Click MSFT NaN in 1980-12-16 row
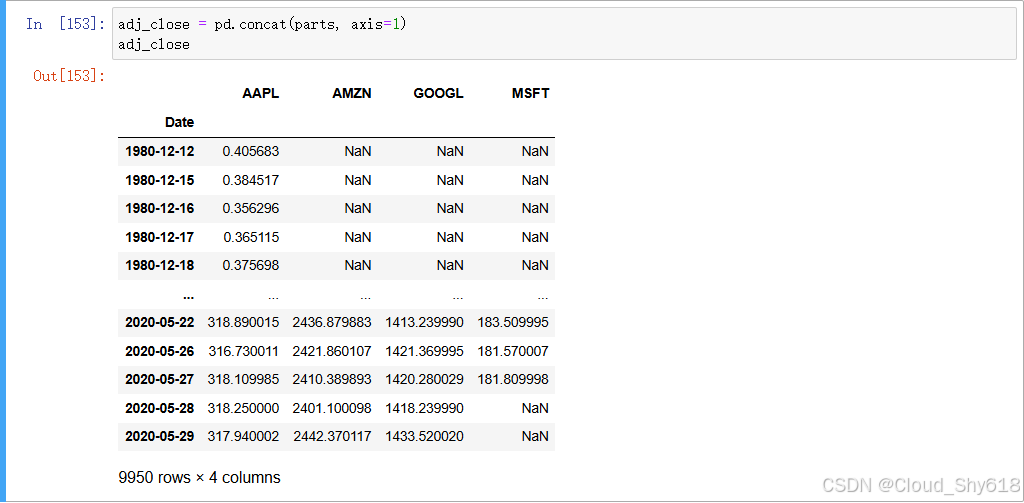This screenshot has height=503, width=1024. point(536,208)
